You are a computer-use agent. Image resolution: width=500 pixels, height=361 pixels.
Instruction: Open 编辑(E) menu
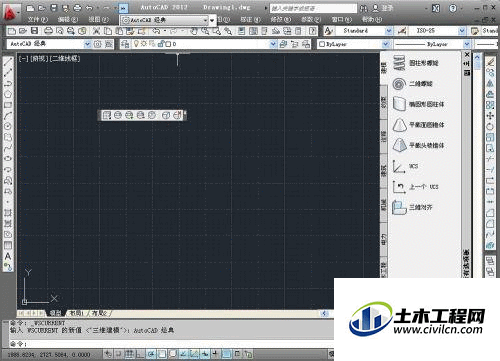(68, 20)
